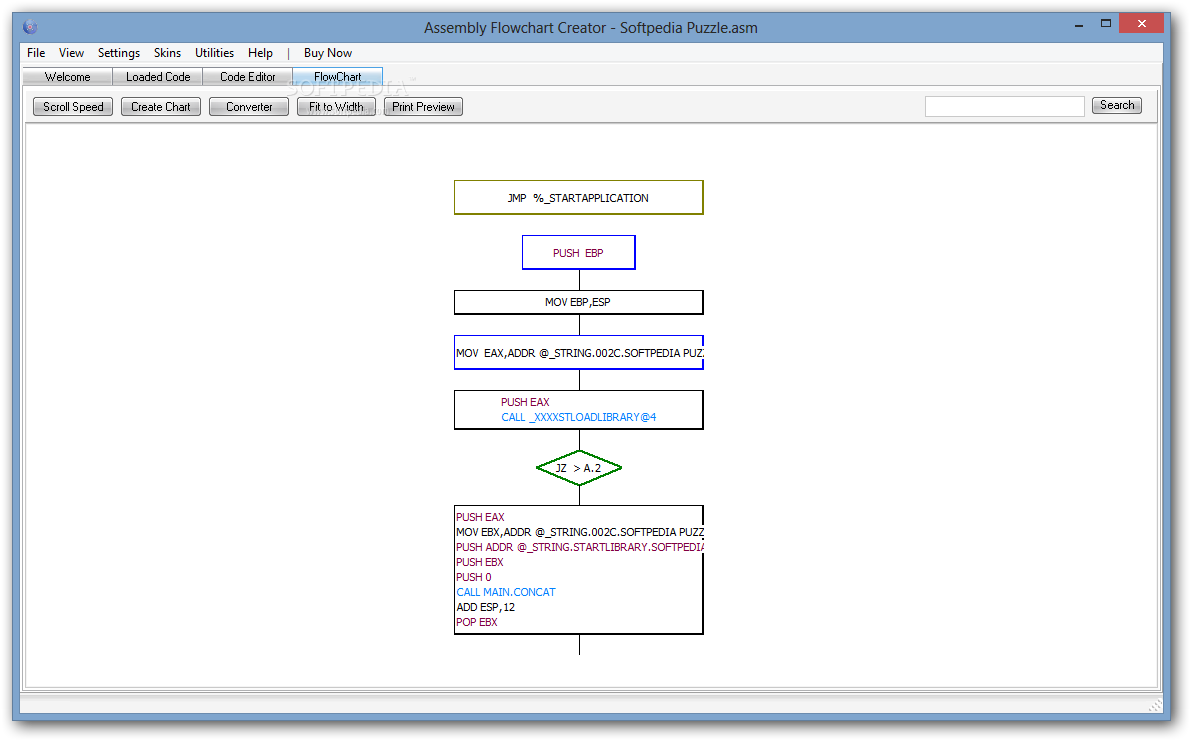Image resolution: width=1191 pixels, height=741 pixels.
Task: Switch to the Code Editor tab
Action: (x=248, y=77)
